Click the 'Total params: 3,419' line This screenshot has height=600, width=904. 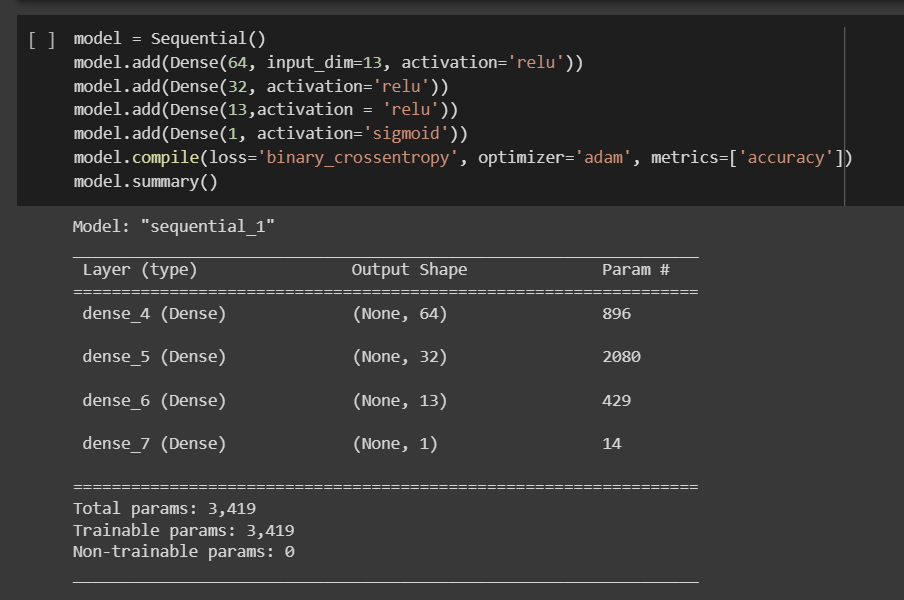pos(164,508)
